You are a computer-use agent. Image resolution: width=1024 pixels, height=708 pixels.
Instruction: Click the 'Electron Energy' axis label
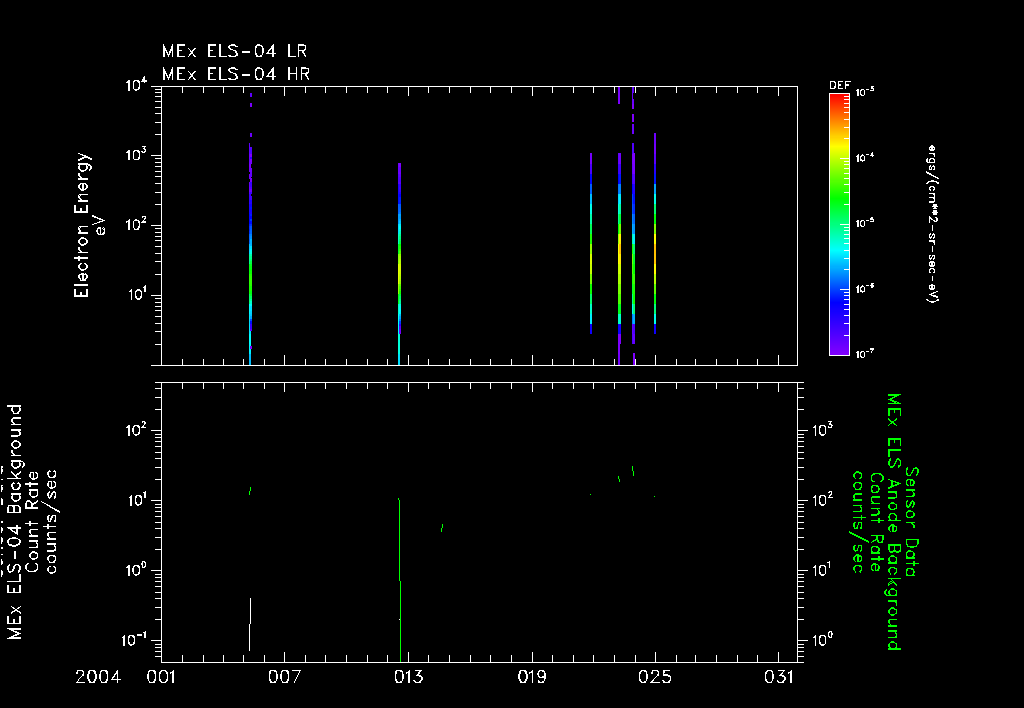(82, 225)
